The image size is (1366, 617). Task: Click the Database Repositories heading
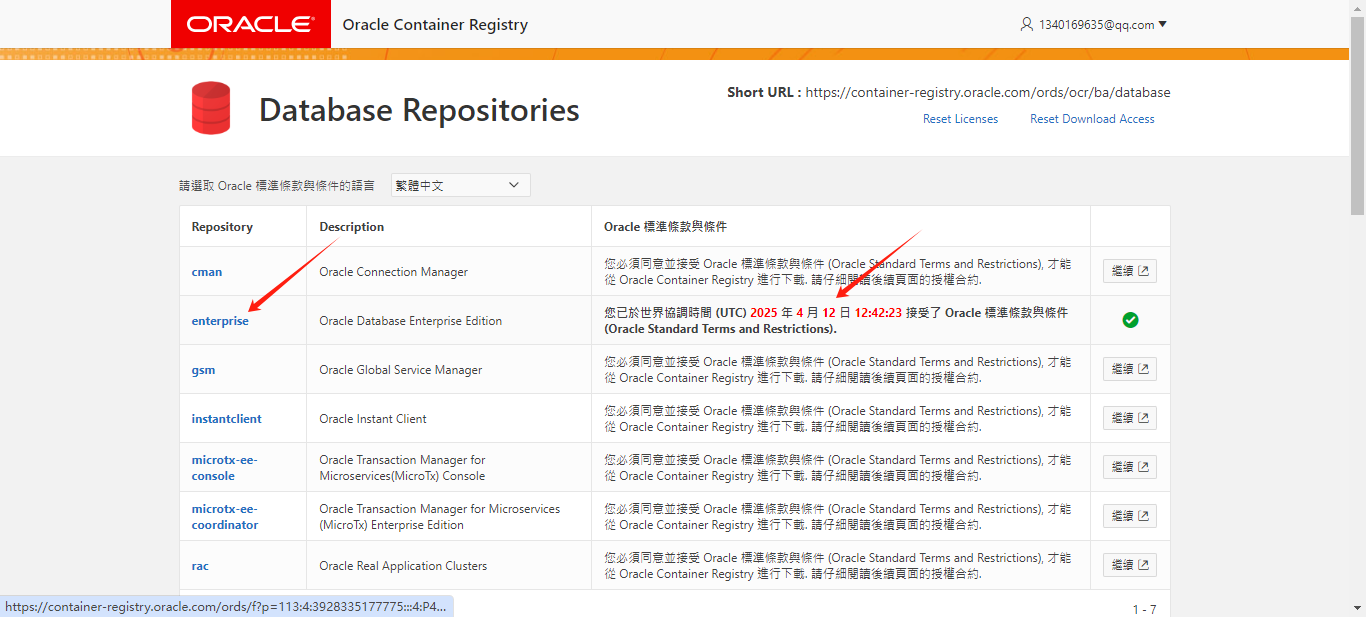(x=419, y=109)
